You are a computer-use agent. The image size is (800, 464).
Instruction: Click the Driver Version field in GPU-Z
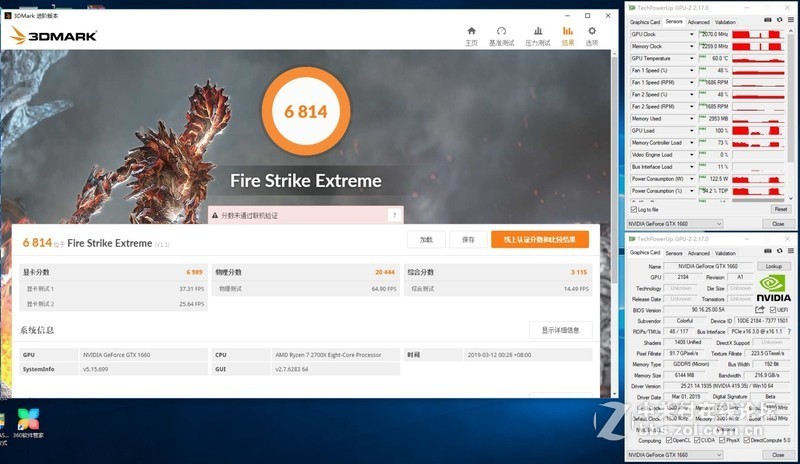[x=726, y=386]
